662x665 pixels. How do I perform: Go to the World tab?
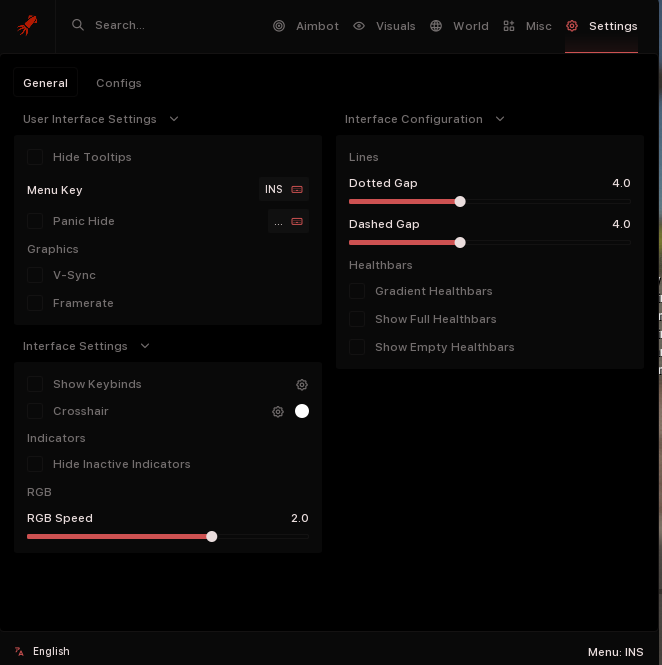click(459, 26)
